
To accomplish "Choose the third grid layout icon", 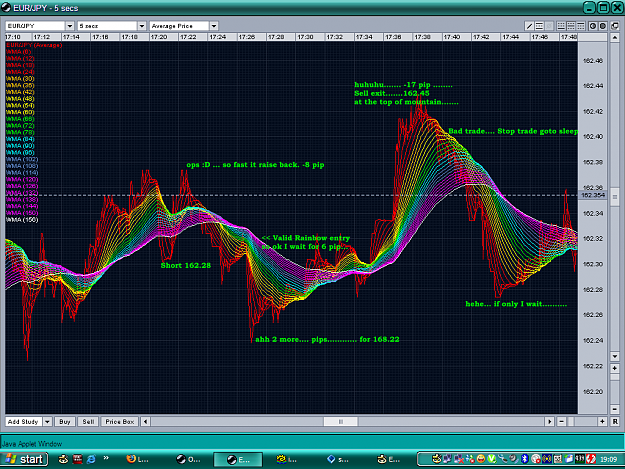I will 581,26.
